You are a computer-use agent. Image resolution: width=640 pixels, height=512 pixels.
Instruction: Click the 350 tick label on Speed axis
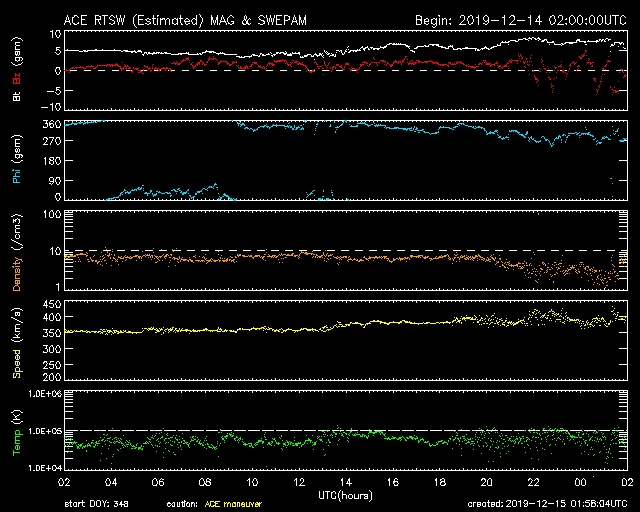52,333
